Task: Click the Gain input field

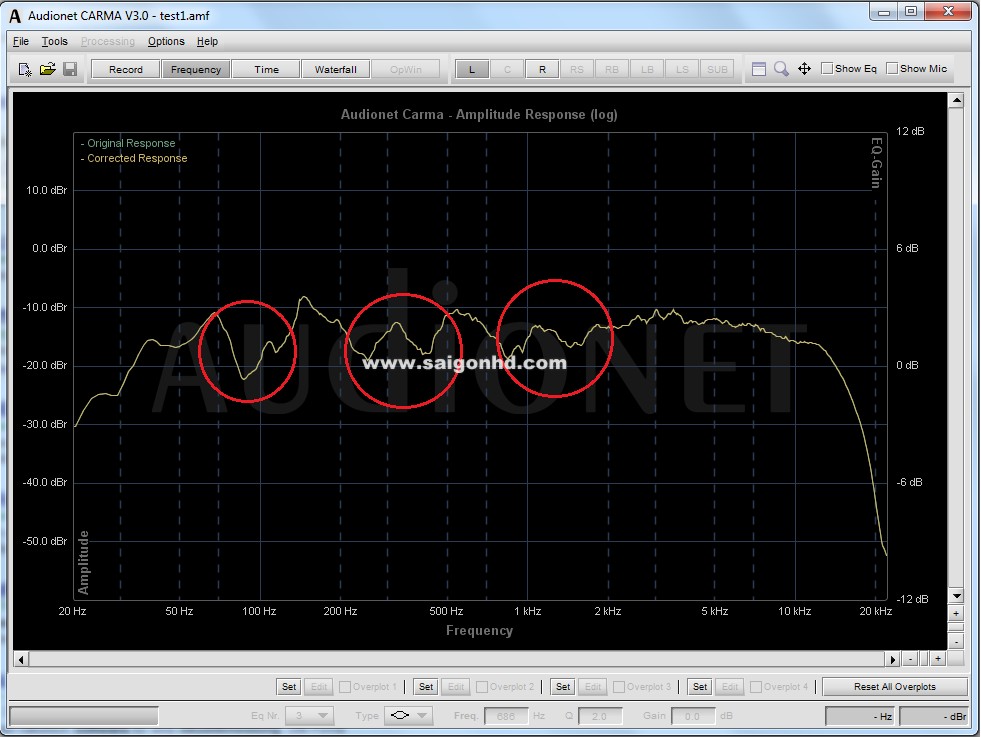Action: click(693, 716)
